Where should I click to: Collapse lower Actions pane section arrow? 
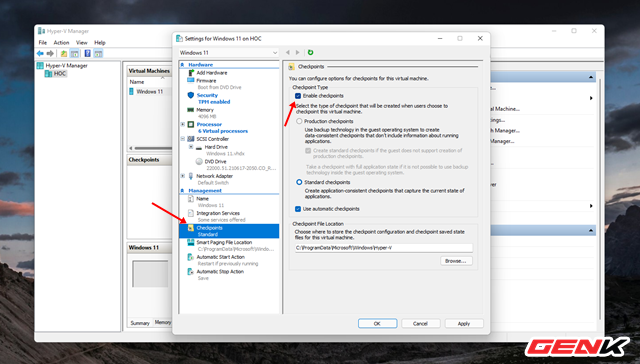[591, 231]
